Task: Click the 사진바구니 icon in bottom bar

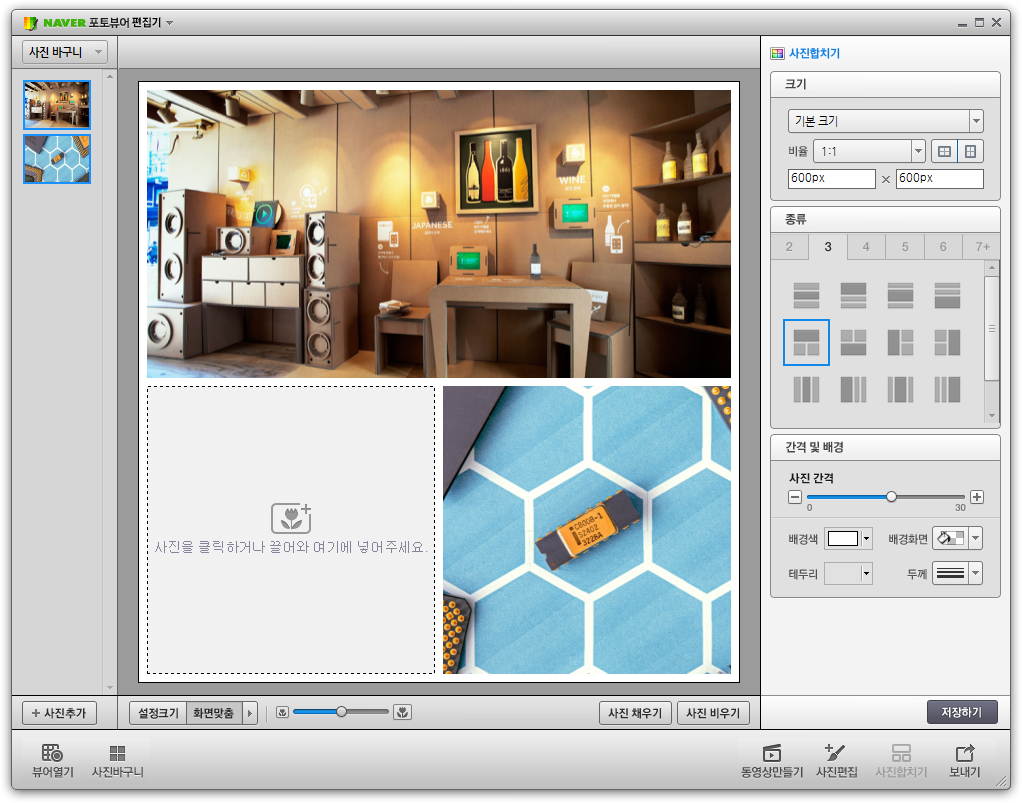Action: (x=117, y=761)
